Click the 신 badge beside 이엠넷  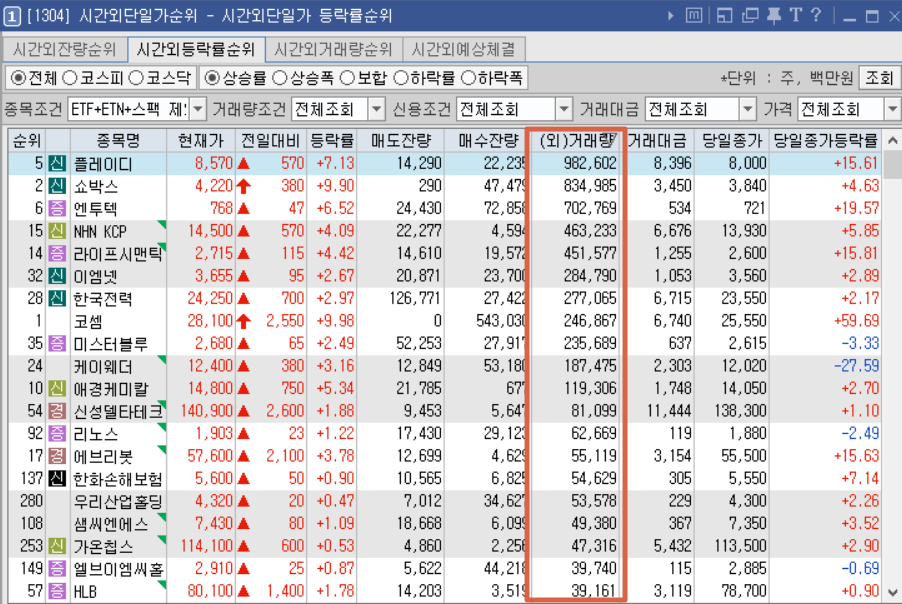tap(57, 276)
